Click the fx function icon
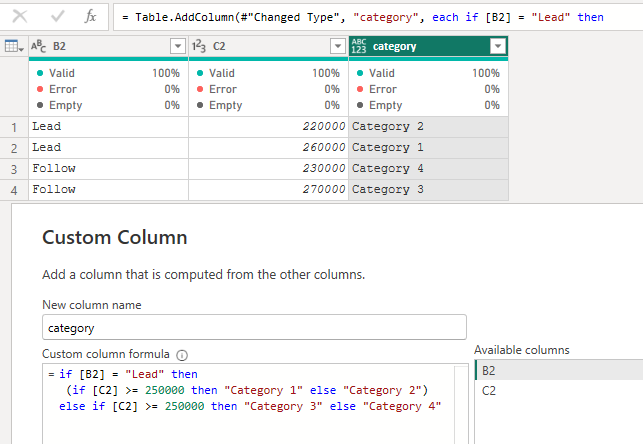Screen dimensions: 643x444 (x=90, y=16)
